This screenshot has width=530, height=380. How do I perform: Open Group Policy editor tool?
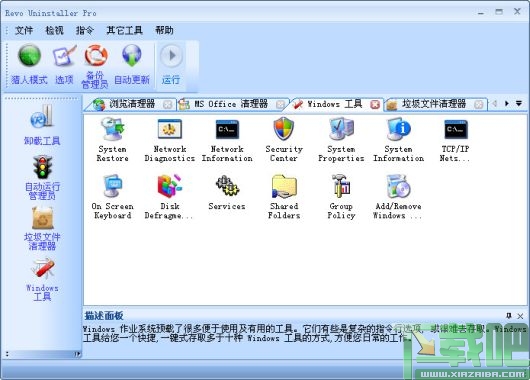tap(341, 197)
